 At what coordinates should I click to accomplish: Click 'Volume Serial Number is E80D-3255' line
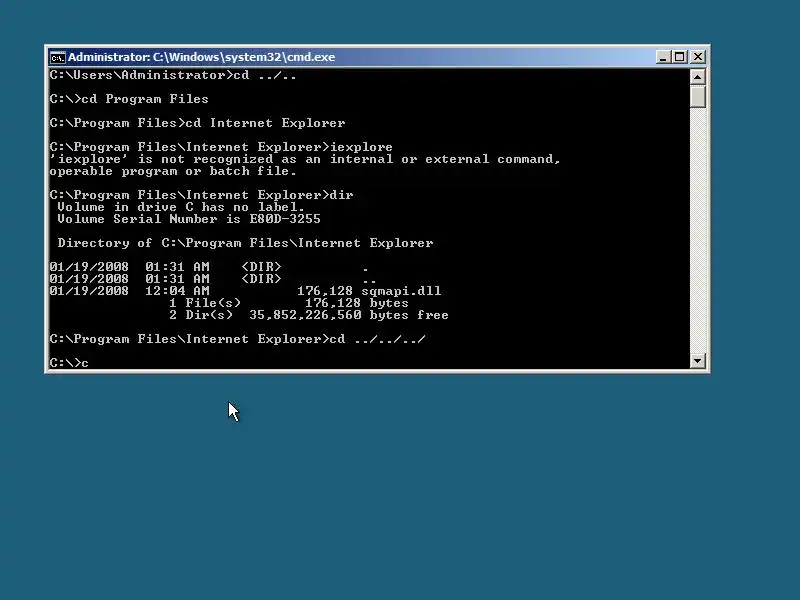click(189, 219)
